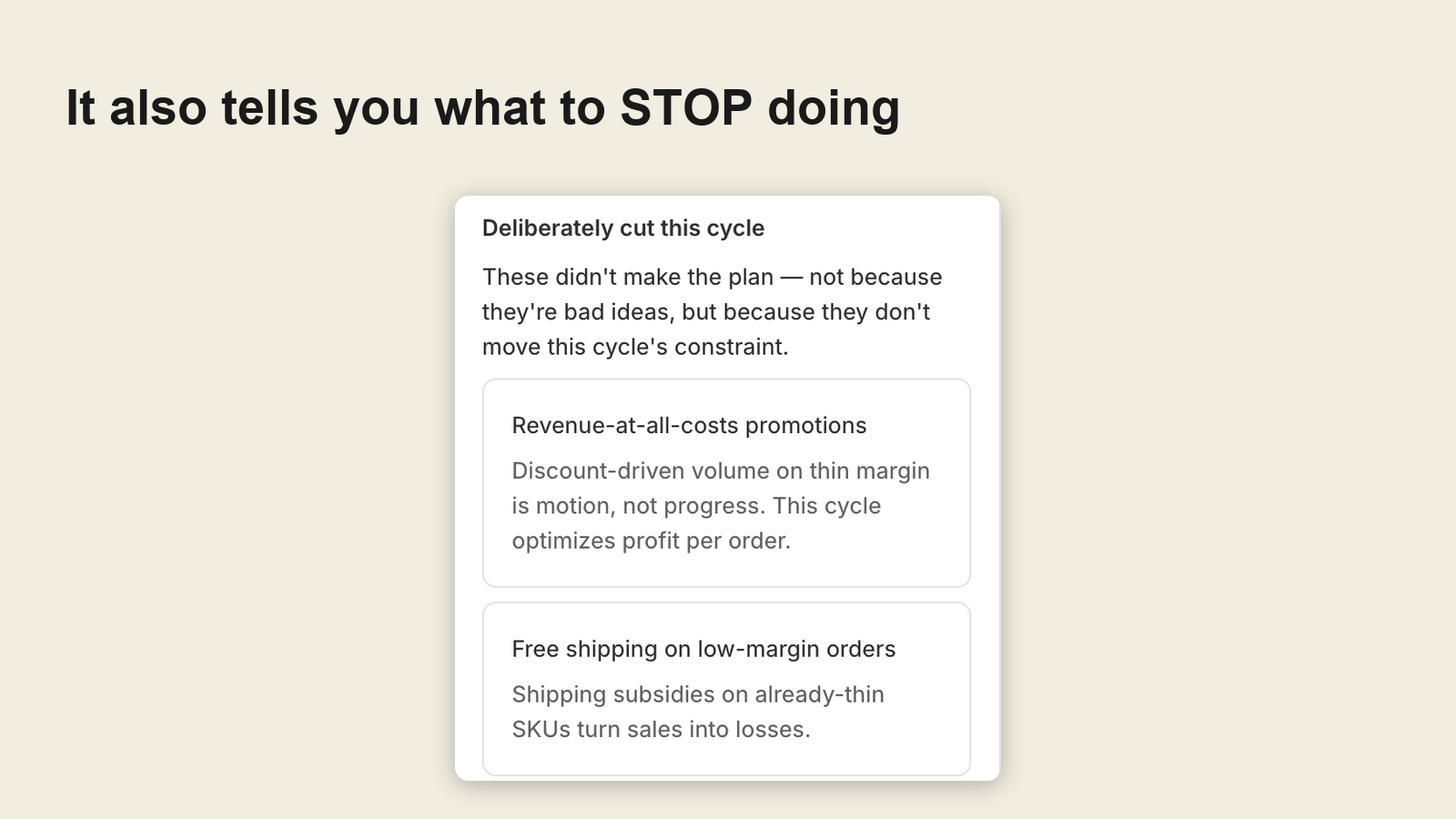Click the slide title about STOP doing
1456x819 pixels.
point(482,107)
